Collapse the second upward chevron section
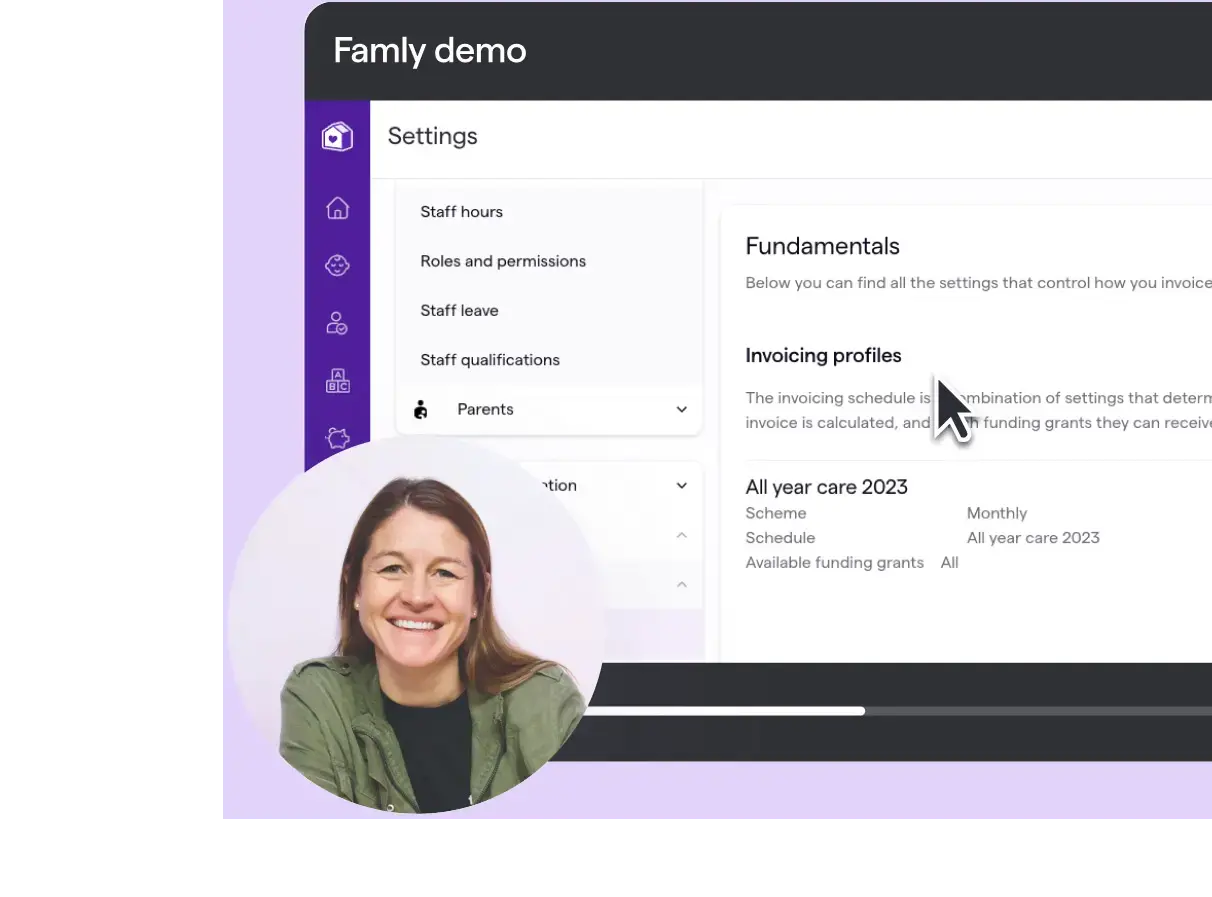 [682, 584]
